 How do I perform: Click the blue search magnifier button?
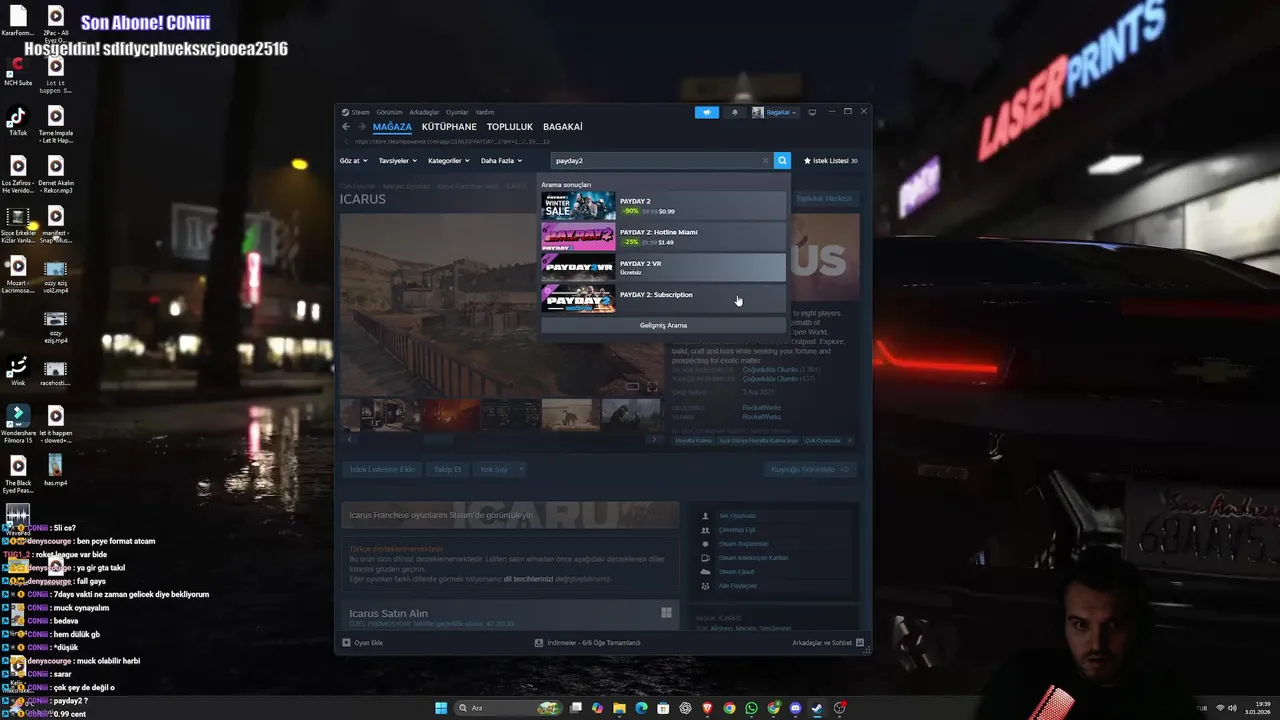point(782,160)
